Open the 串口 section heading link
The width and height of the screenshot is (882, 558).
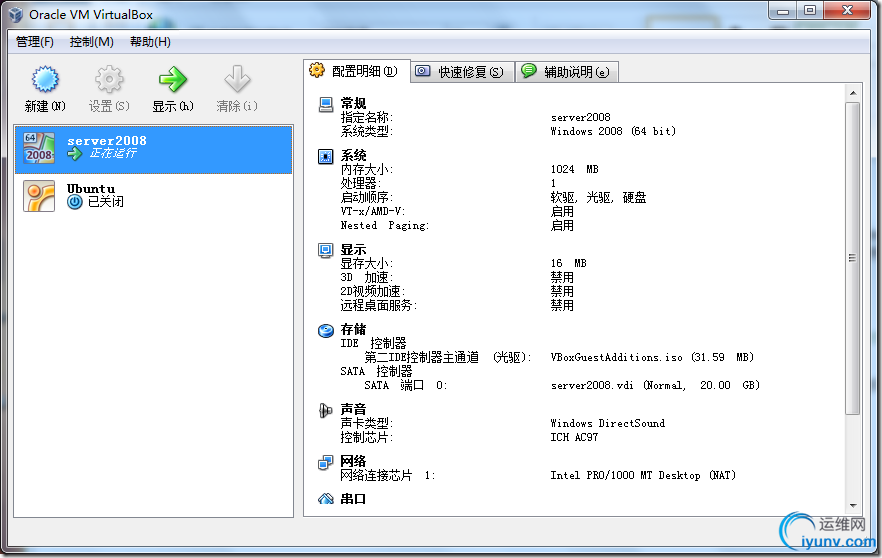point(353,499)
